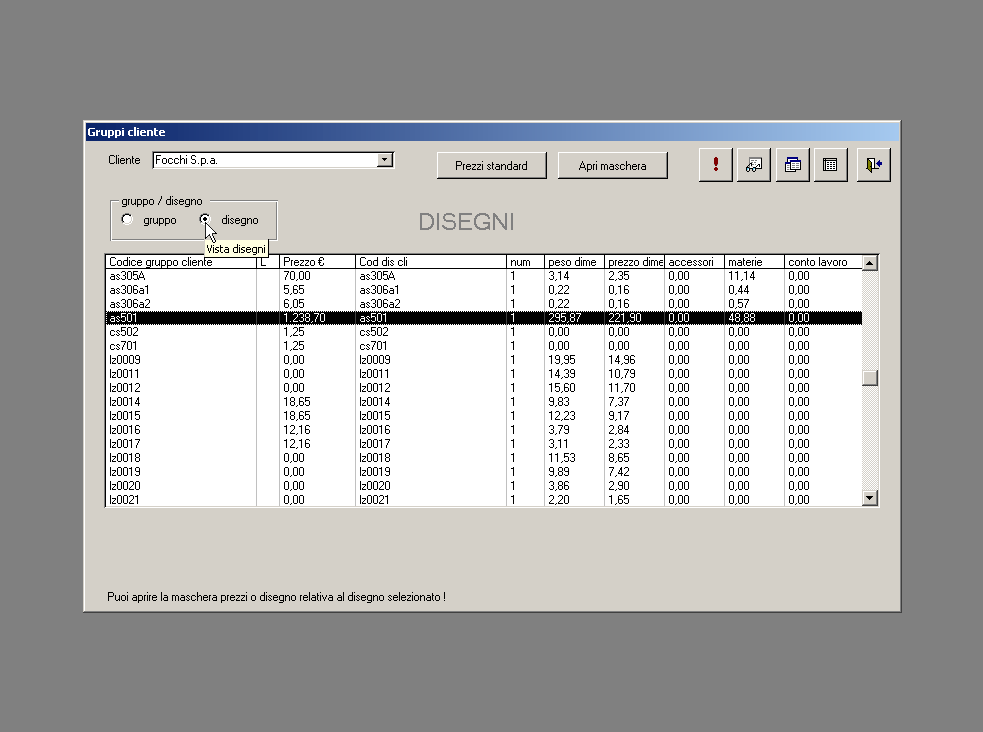Click the overlapping forms windows icon
Image resolution: width=983 pixels, height=732 pixels.
click(x=792, y=165)
